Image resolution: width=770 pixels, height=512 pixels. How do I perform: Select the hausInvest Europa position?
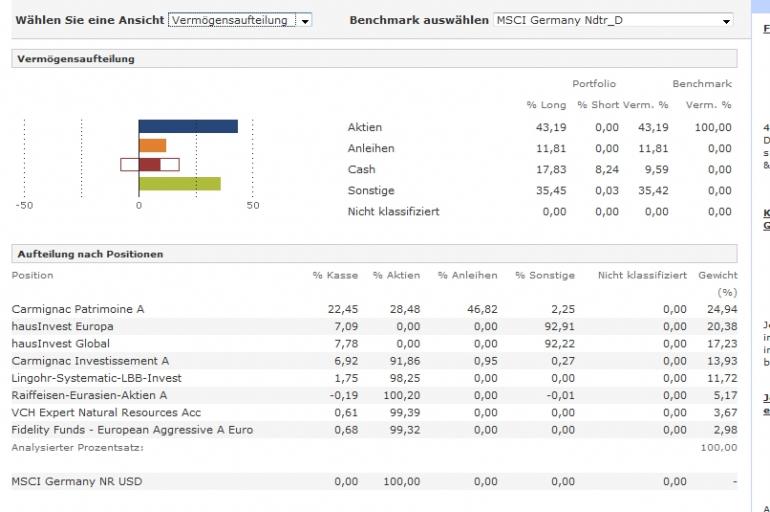pos(62,326)
